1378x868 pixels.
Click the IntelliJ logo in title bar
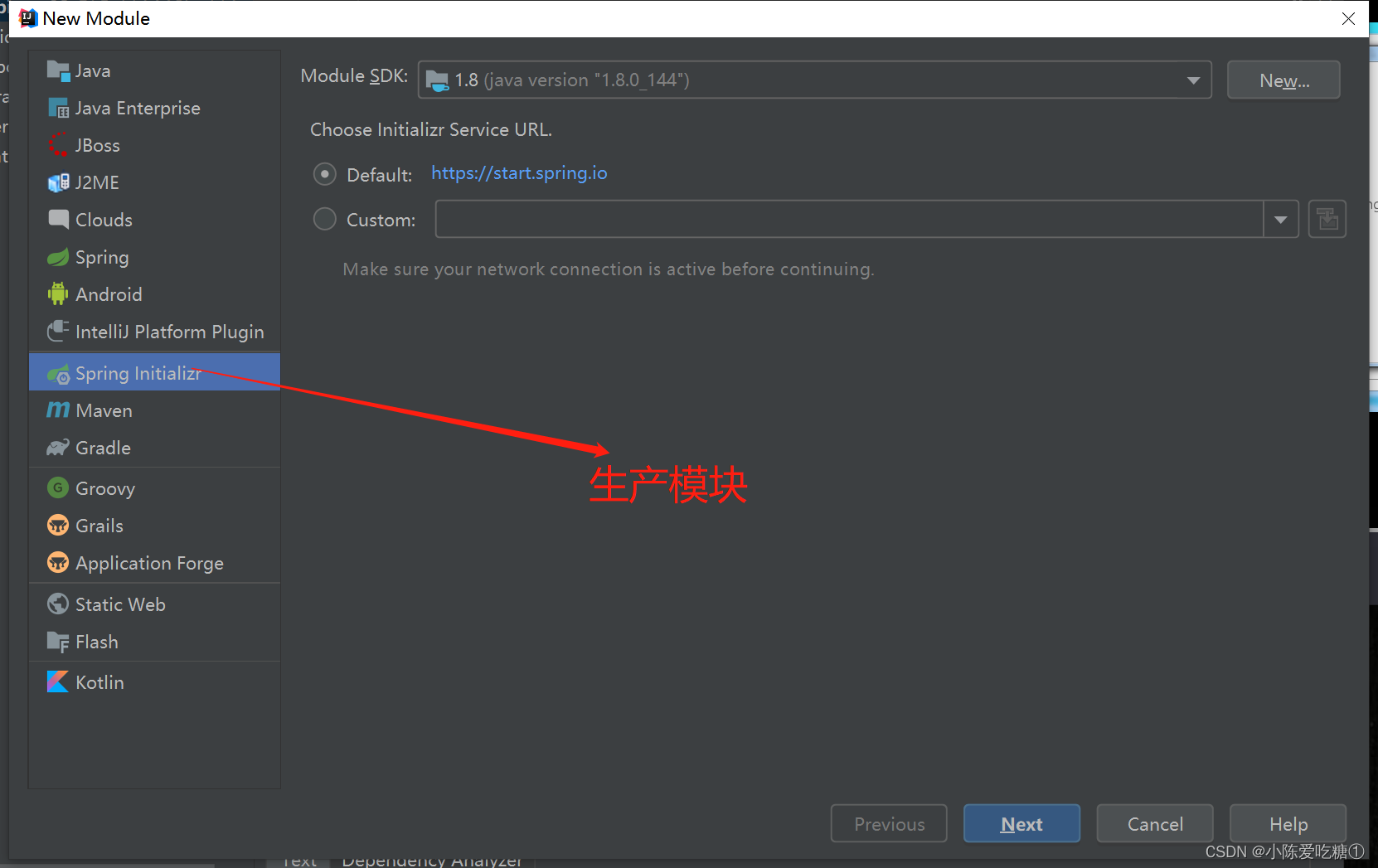(28, 18)
